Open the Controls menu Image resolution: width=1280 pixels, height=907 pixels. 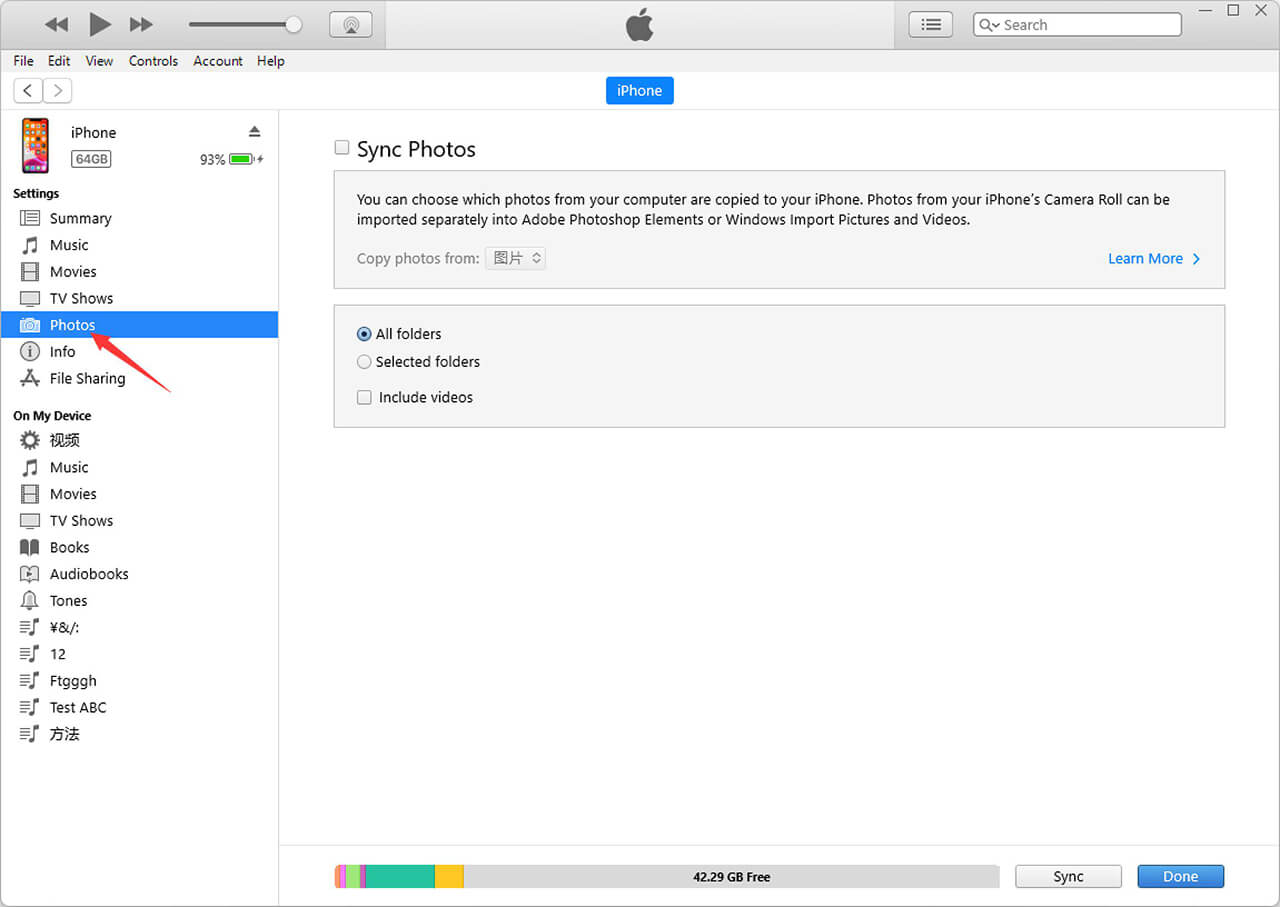coord(153,61)
